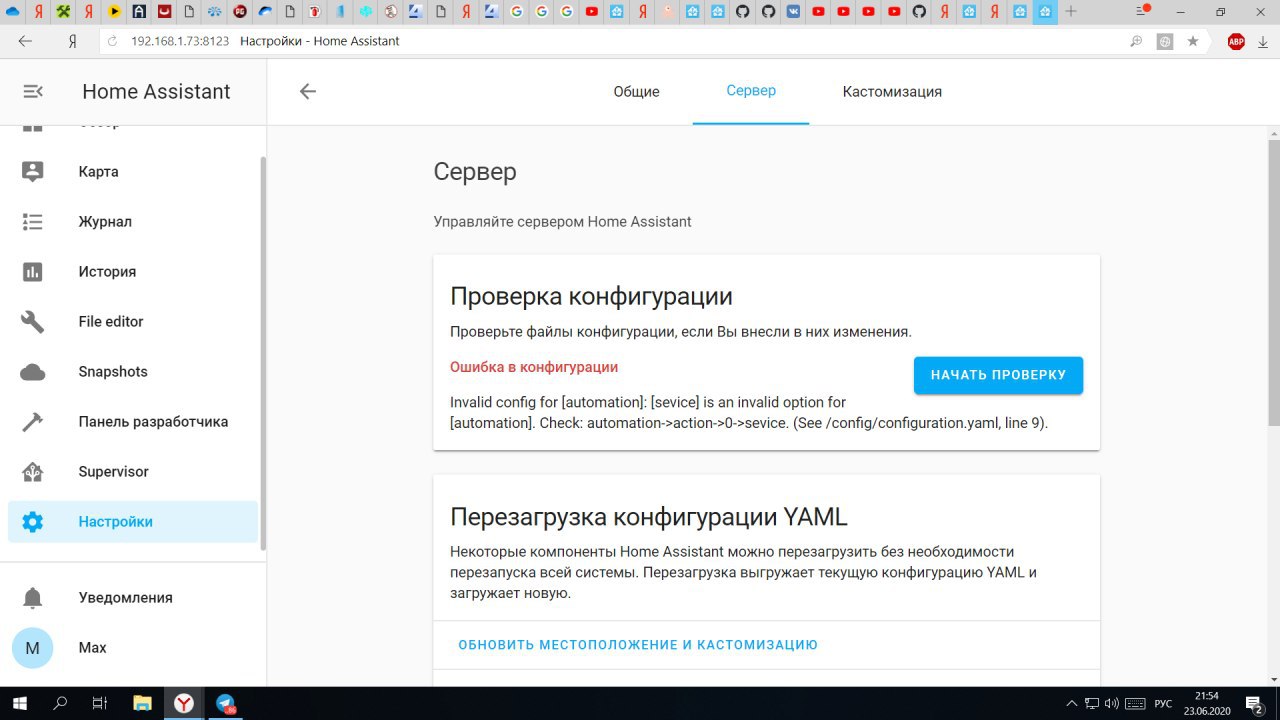
Task: Open История in the sidebar
Action: coord(133,272)
